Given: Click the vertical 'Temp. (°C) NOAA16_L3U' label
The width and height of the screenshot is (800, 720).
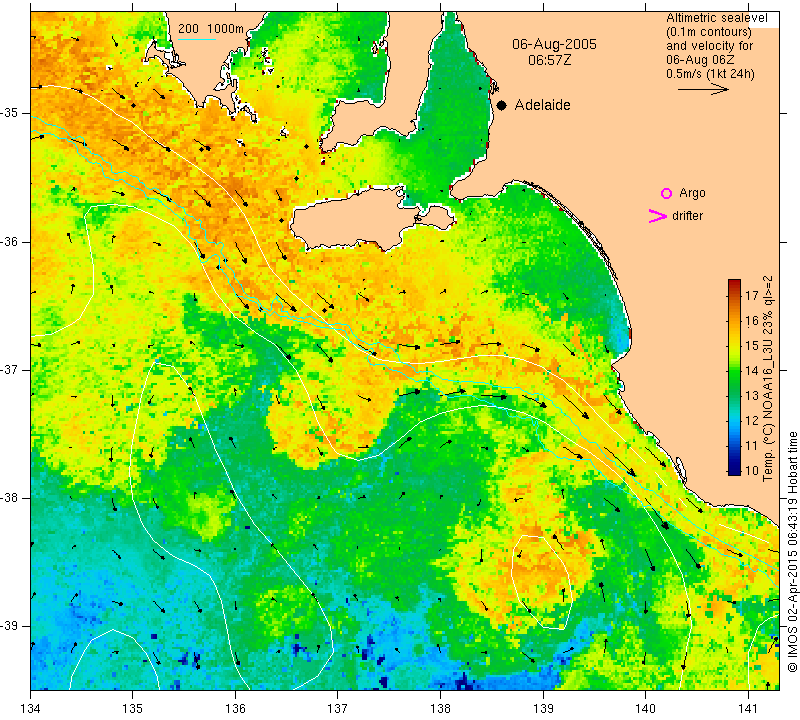Looking at the screenshot, I should click(768, 379).
